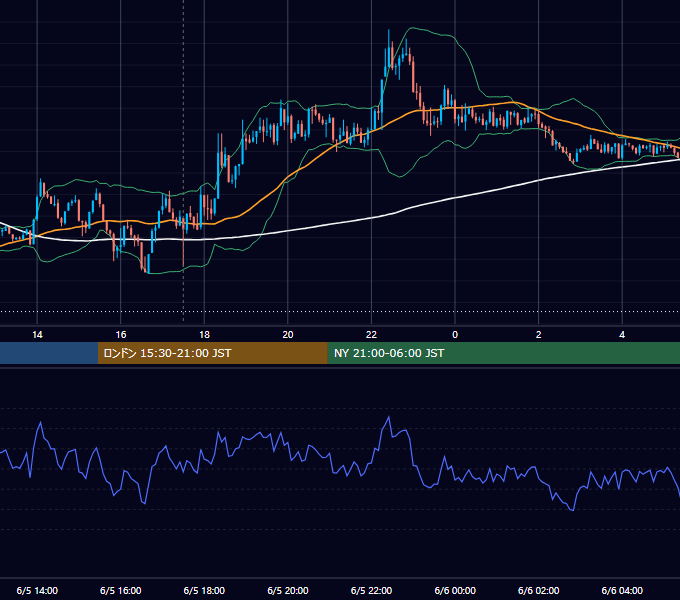Click the London session bar 15:30-21:00 JST
Viewport: 680px width, 600px height.
212,353
